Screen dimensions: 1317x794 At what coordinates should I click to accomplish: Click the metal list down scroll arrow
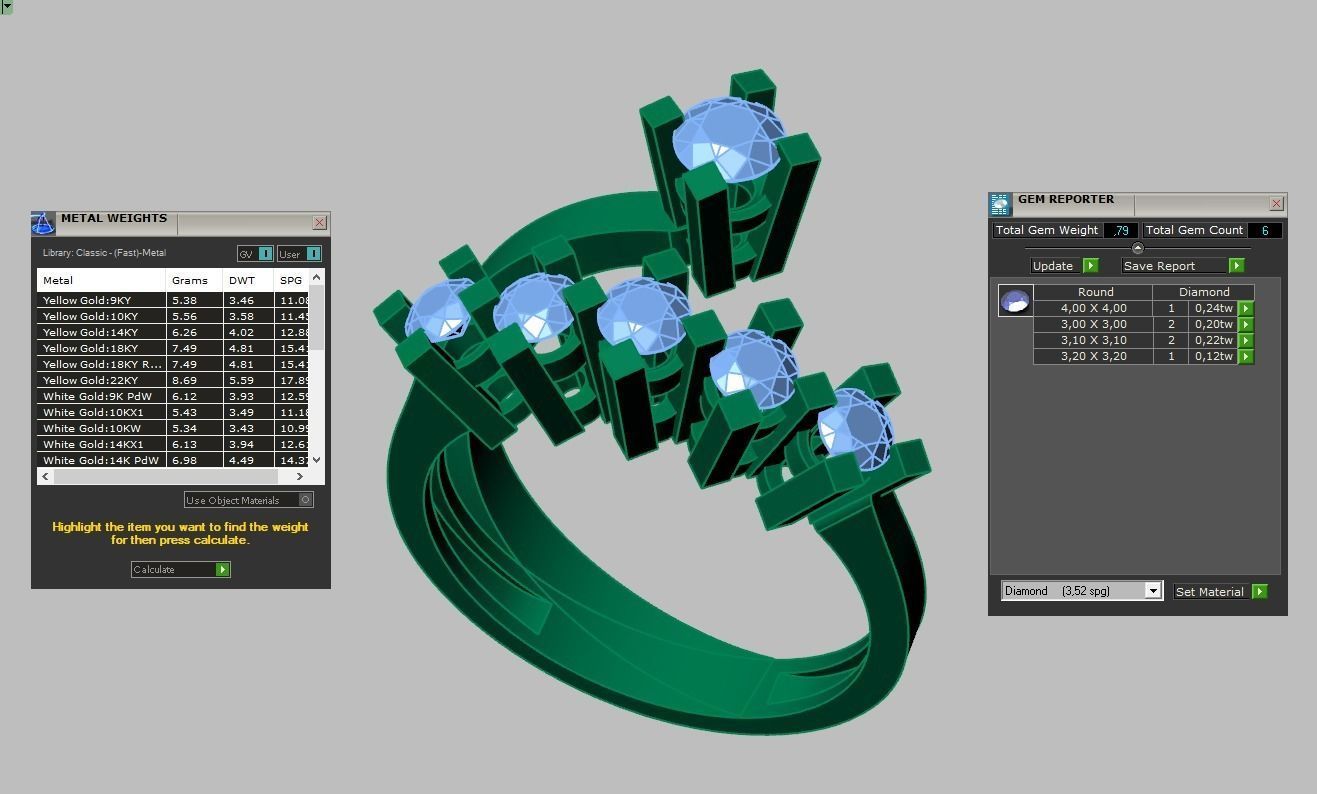pos(317,460)
